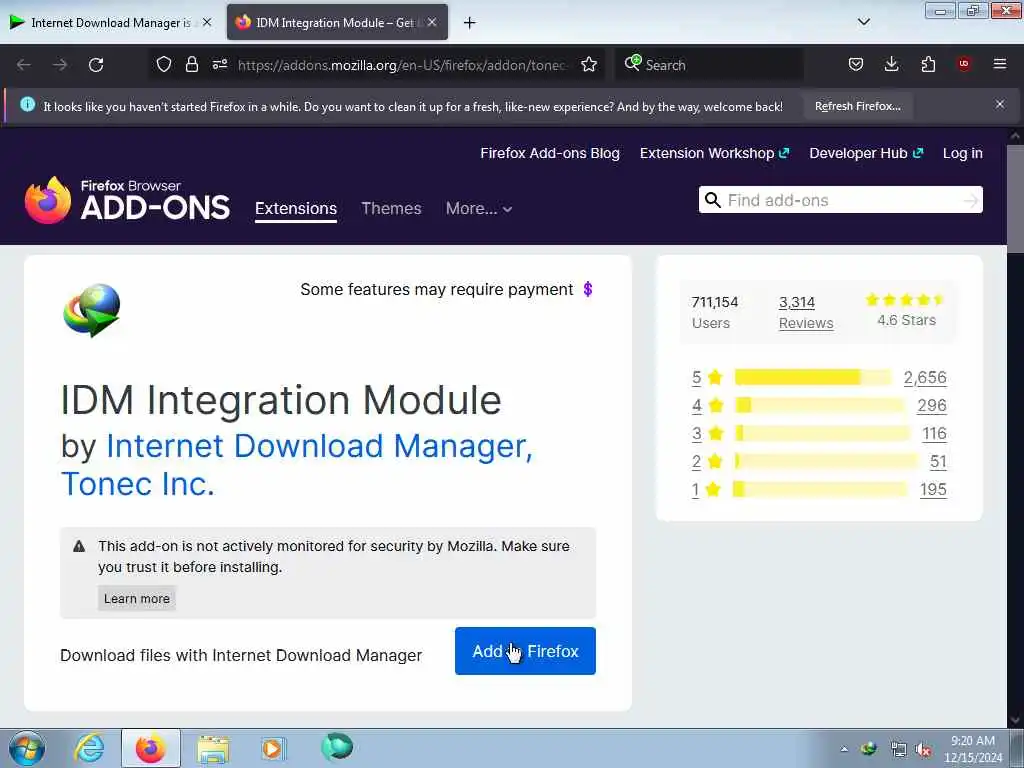1024x768 pixels.
Task: Click the purple dollar payment icon
Action: pos(588,289)
